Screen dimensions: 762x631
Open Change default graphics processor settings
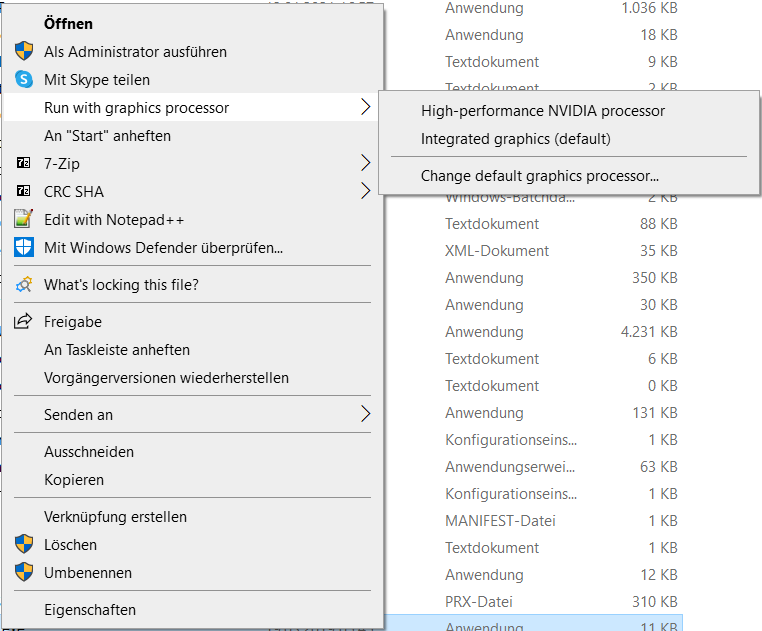[x=540, y=176]
